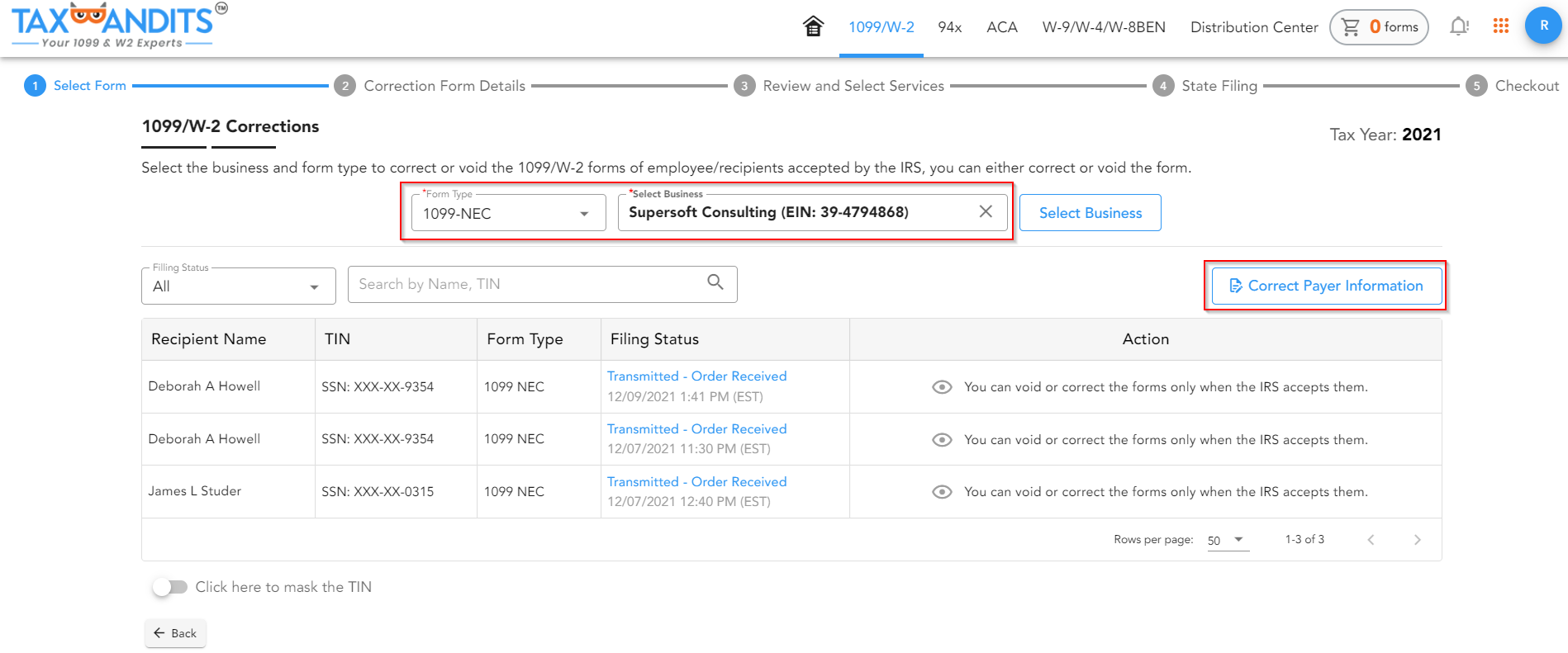Screen dimensions: 1568x653
Task: View the 12/07/2021 11:30 PM Deborah Howell form eye icon
Action: [942, 440]
